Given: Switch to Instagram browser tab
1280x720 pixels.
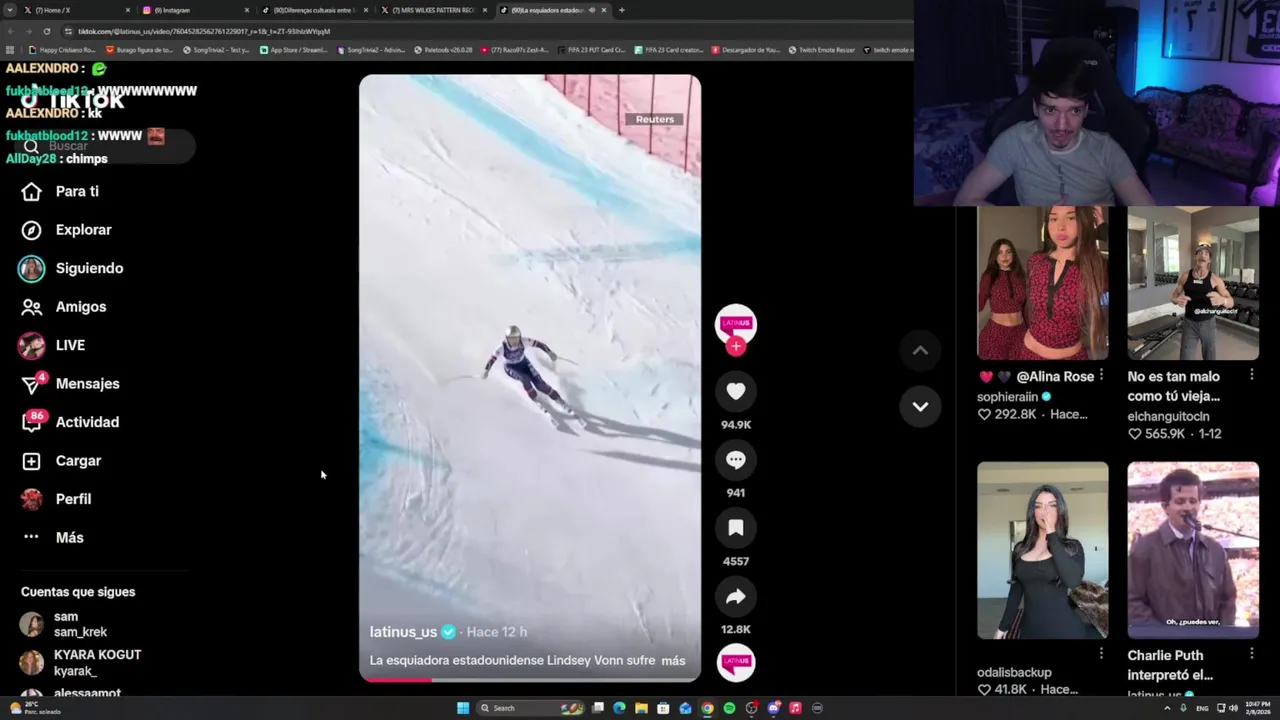Looking at the screenshot, I should pos(195,10).
